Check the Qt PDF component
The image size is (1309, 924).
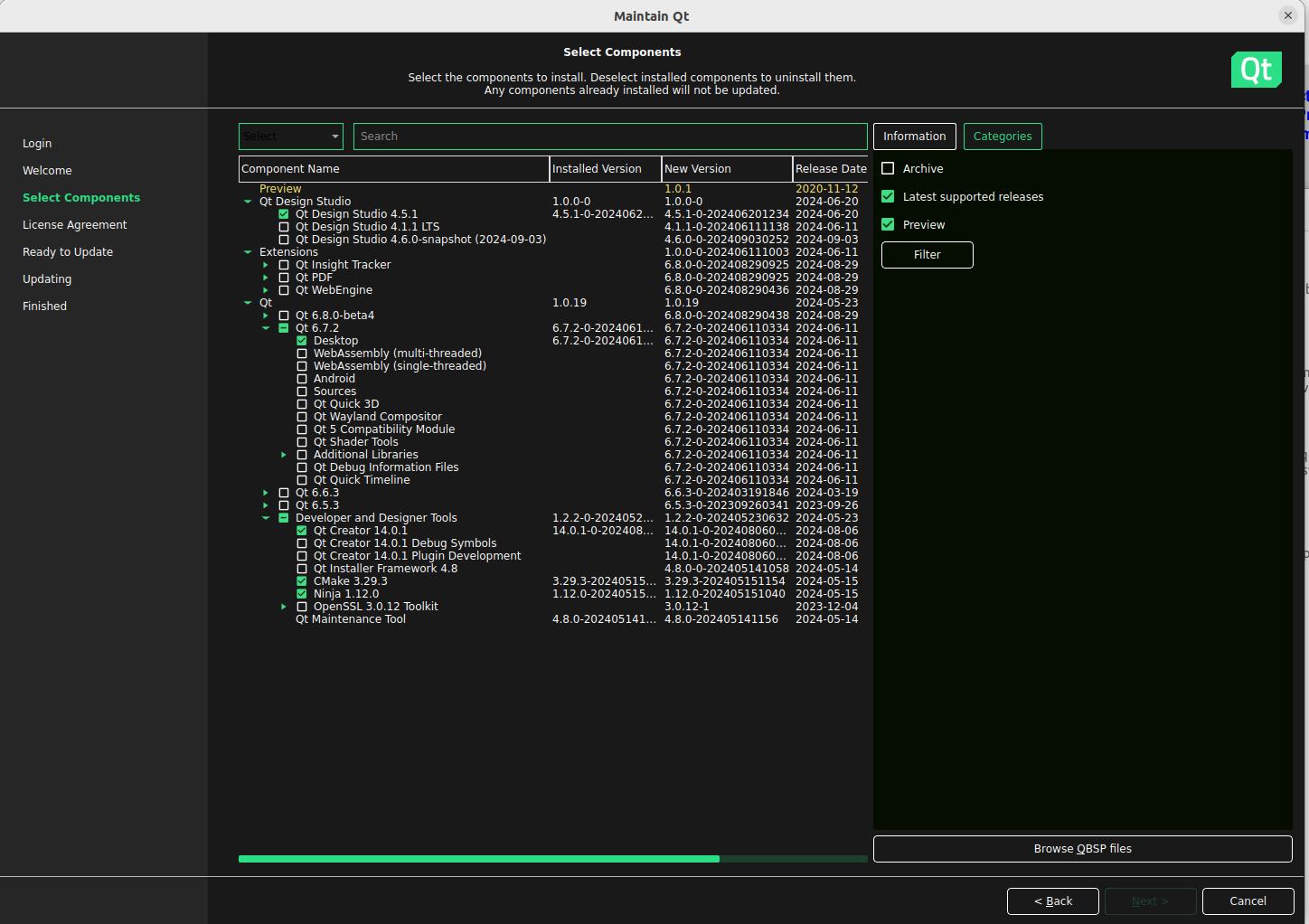tap(284, 278)
